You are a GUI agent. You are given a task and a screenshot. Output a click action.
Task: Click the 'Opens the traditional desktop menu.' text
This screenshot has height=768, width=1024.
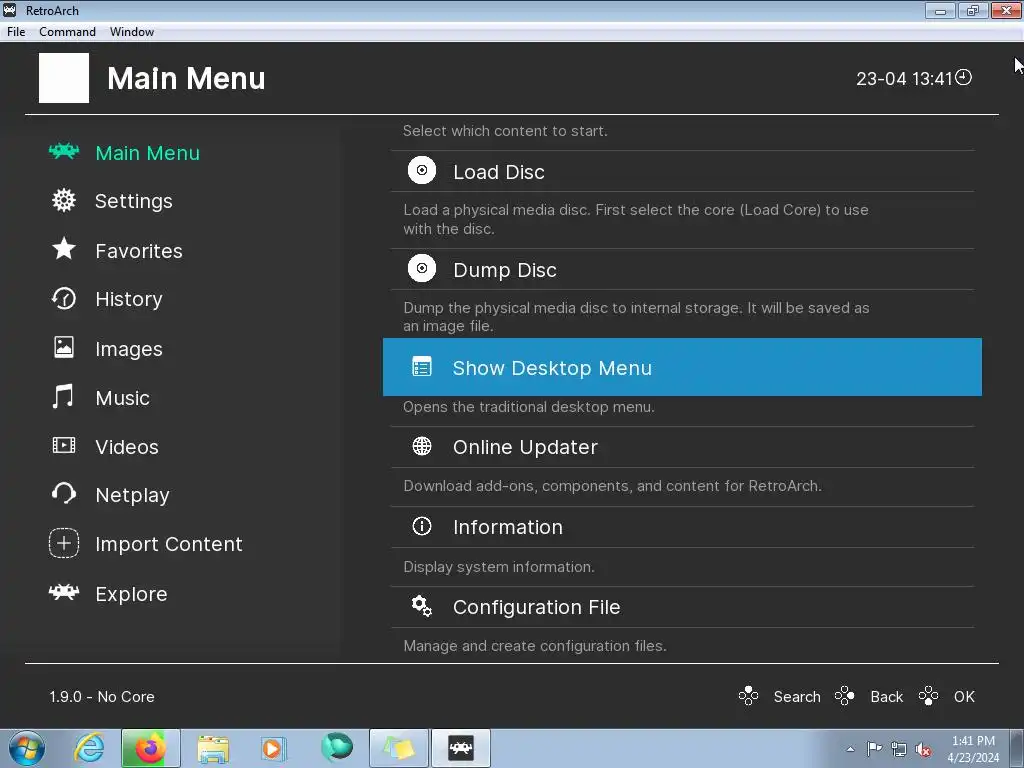[529, 407]
